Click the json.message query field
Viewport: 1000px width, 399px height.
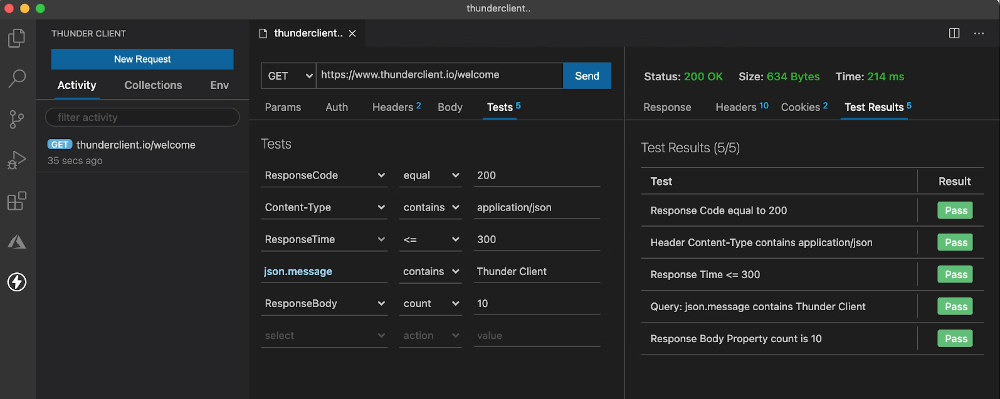tap(324, 272)
